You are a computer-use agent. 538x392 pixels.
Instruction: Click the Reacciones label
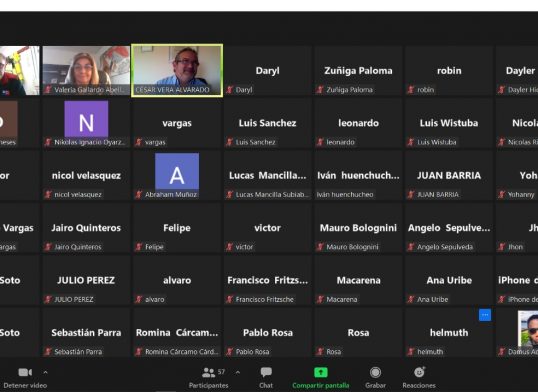click(419, 385)
